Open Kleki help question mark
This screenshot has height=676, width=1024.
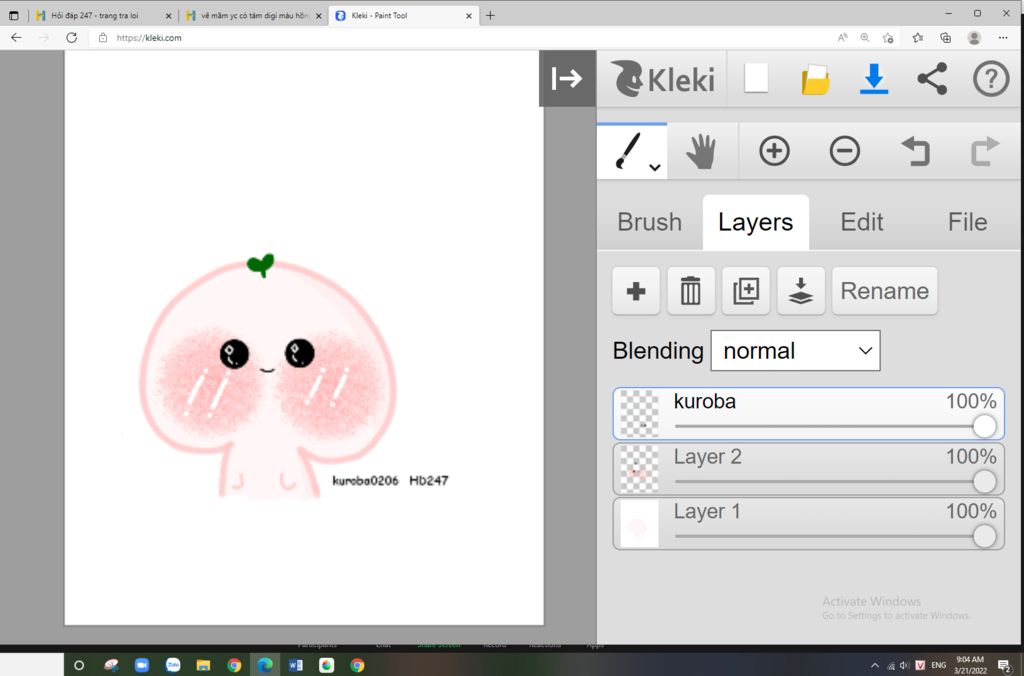point(991,78)
